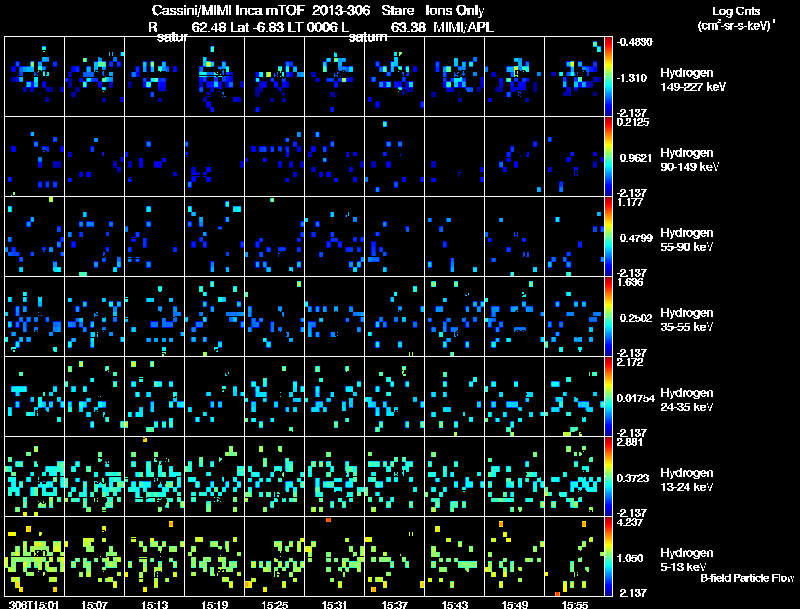The height and width of the screenshot is (609, 800).
Task: Click the 'Hydrogen 149-227 keV' row label
Action: tap(693, 80)
